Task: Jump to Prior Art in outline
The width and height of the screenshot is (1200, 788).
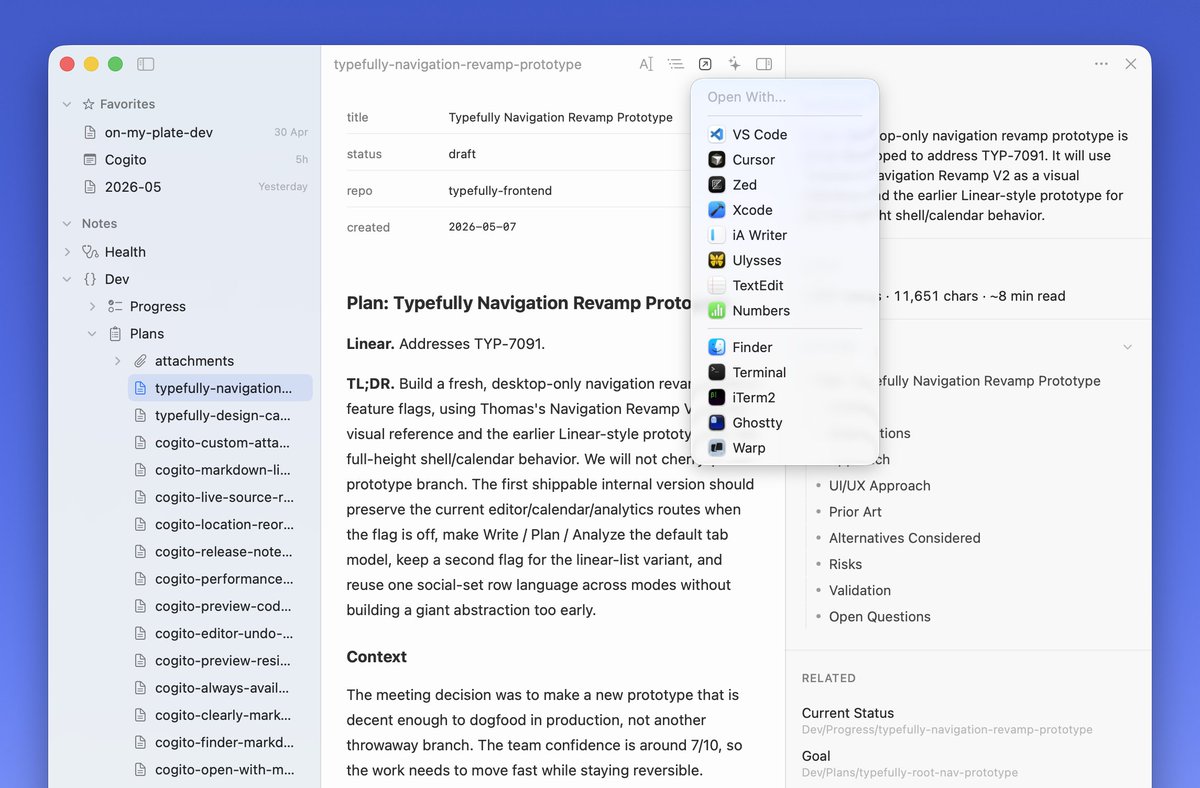Action: tap(855, 512)
